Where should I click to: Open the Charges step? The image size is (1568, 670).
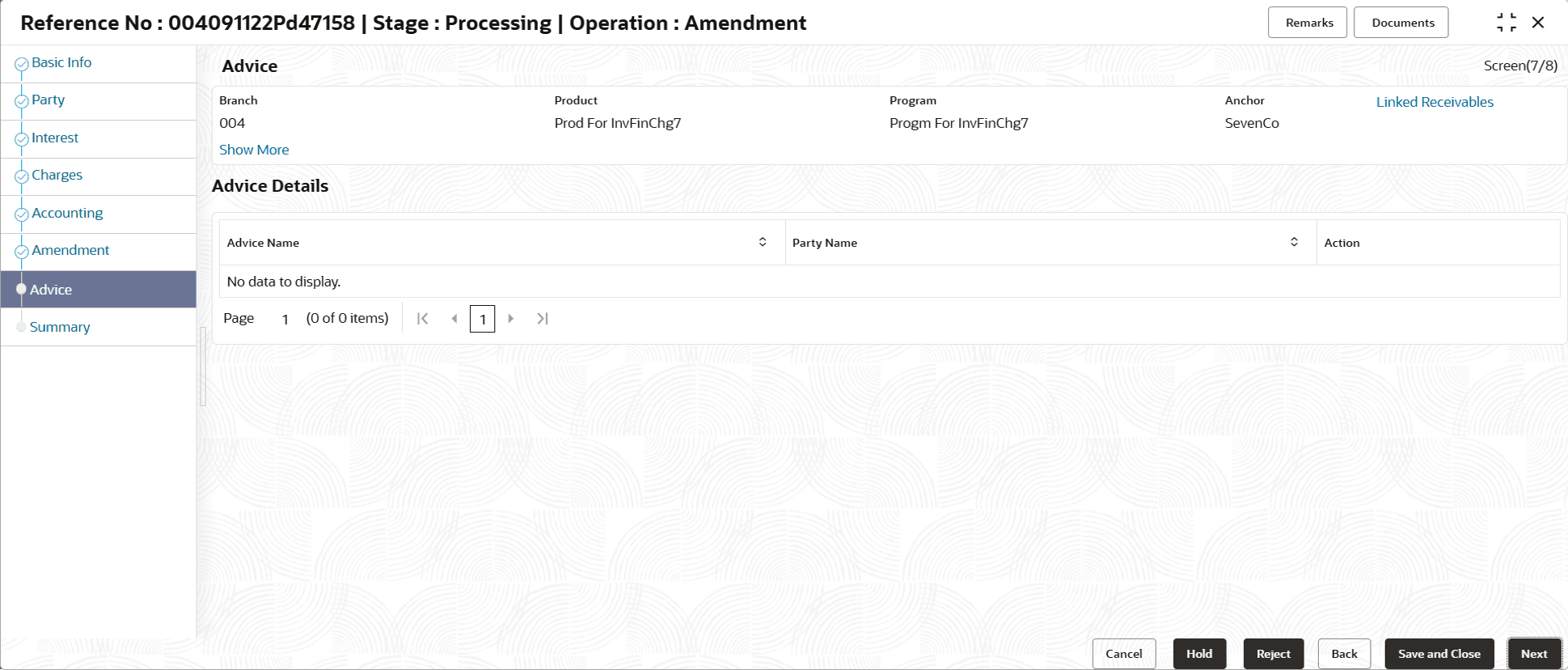coord(57,175)
